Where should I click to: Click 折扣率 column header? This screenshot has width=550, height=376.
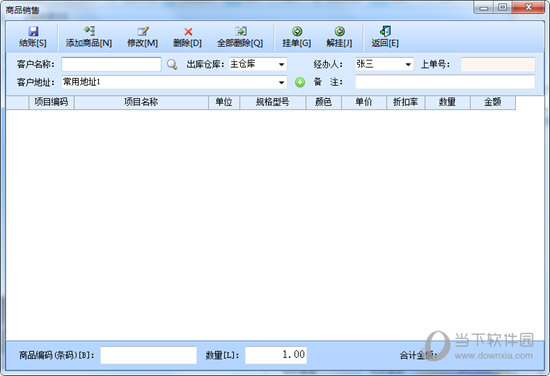[406, 102]
